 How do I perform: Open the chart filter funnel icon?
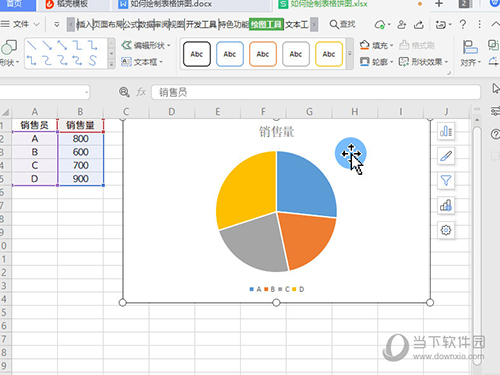[446, 181]
